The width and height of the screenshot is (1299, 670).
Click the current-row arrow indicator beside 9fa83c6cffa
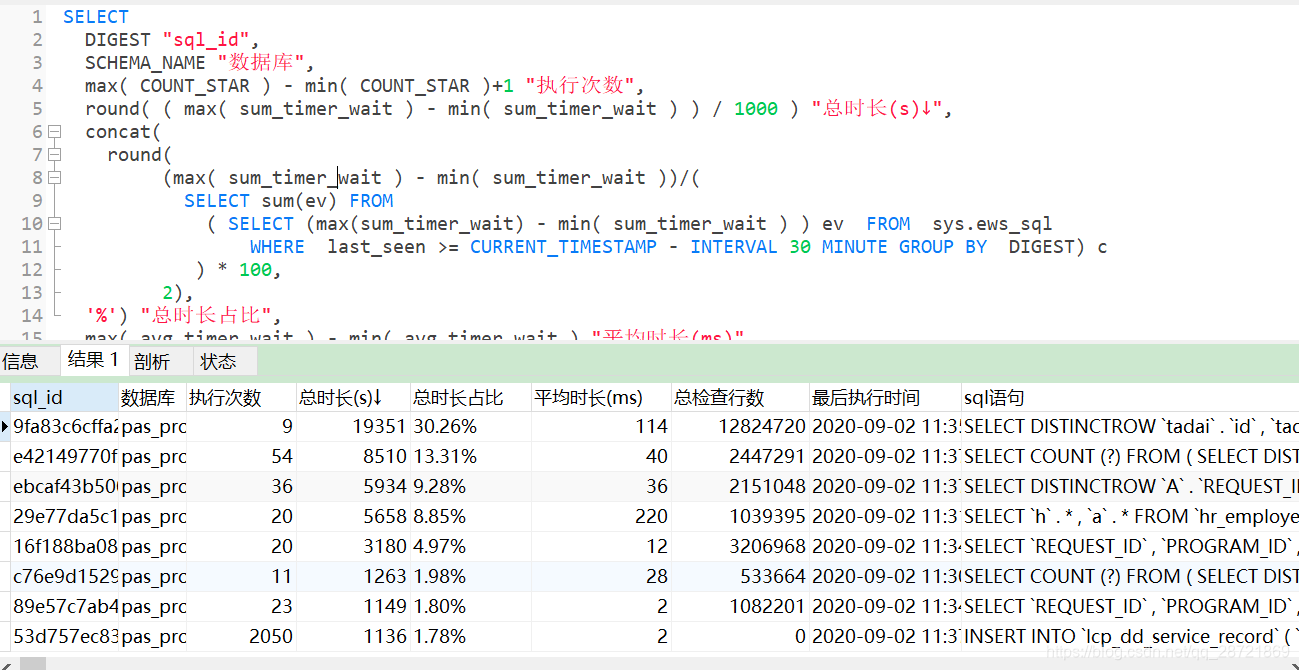[5, 427]
